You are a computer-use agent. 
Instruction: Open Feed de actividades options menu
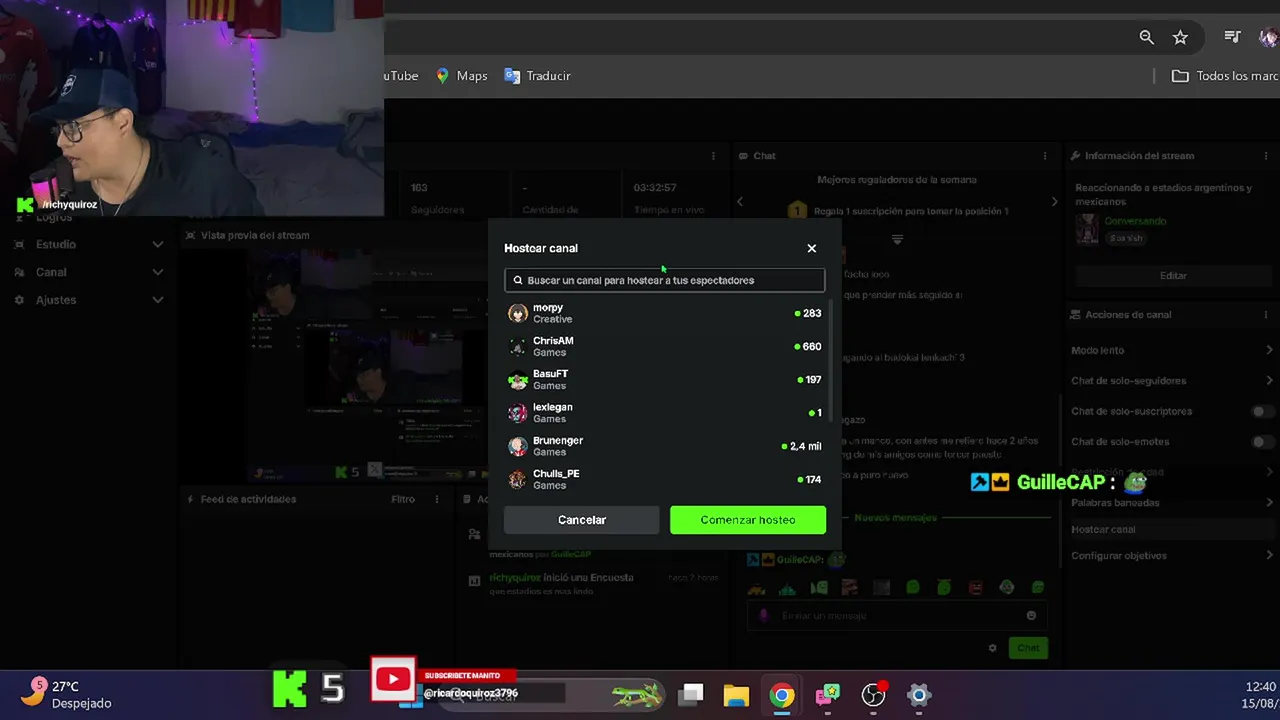point(436,499)
